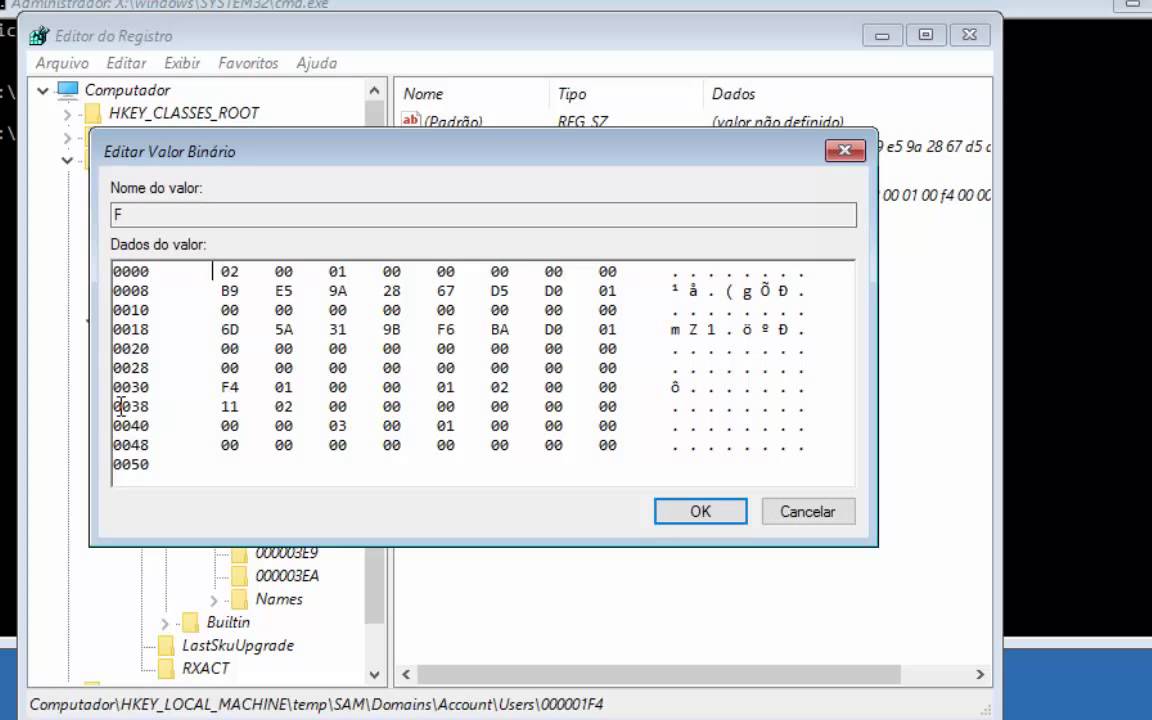Confirm binary edit with OK button

700,511
